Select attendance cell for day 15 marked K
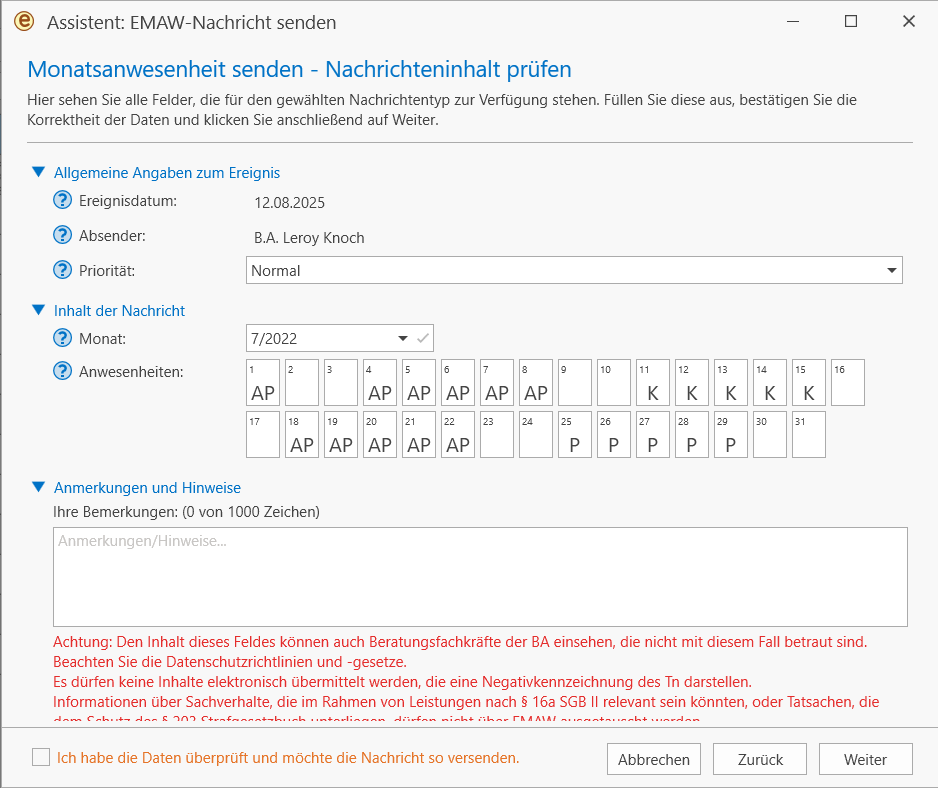 point(809,382)
